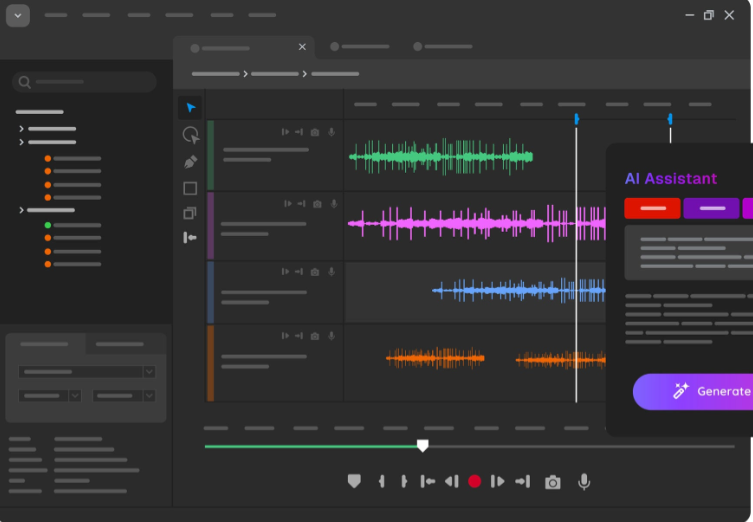The height and width of the screenshot is (522, 753).
Task: Jump to end in transport bar
Action: pyautogui.click(x=522, y=481)
